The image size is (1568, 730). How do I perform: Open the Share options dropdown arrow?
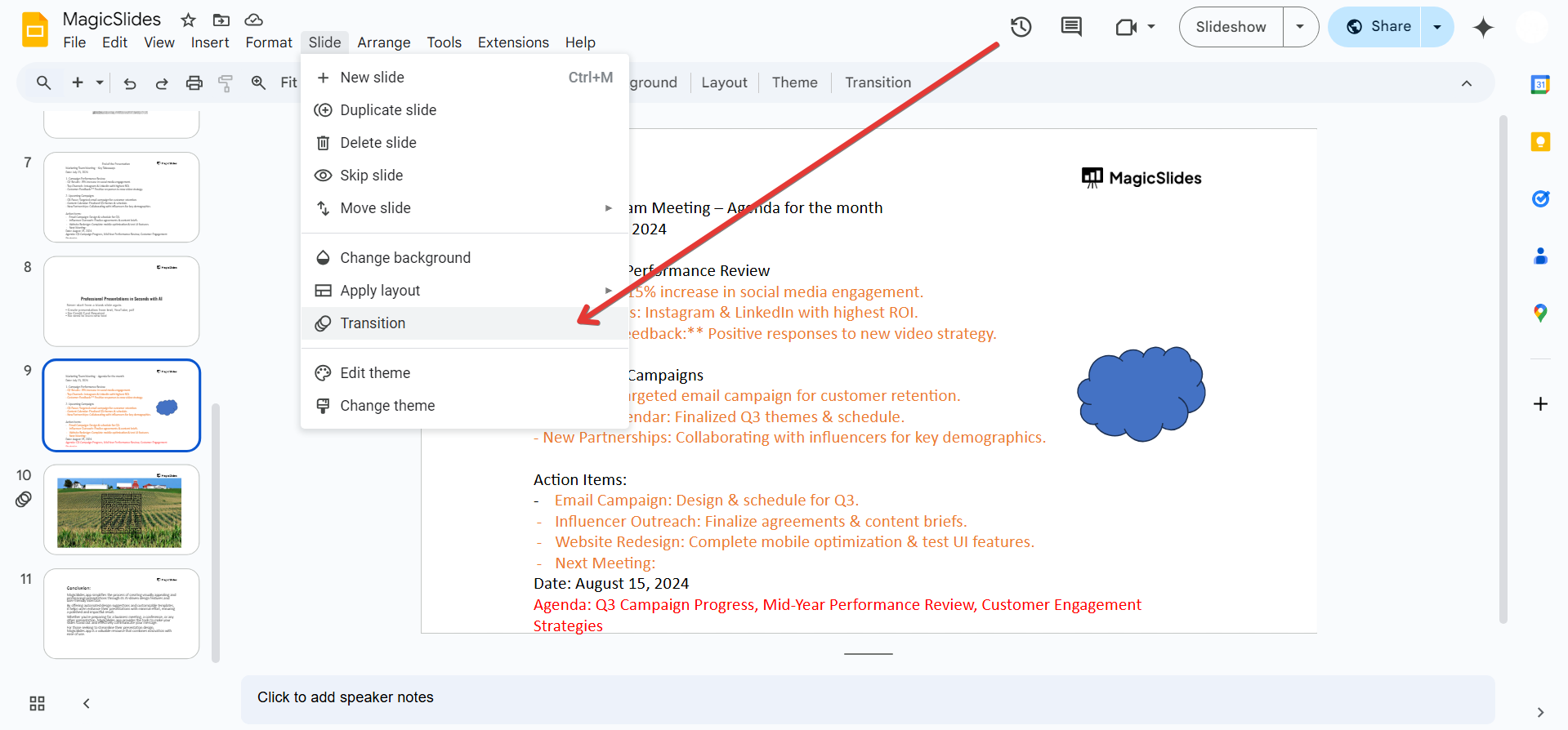point(1437,27)
